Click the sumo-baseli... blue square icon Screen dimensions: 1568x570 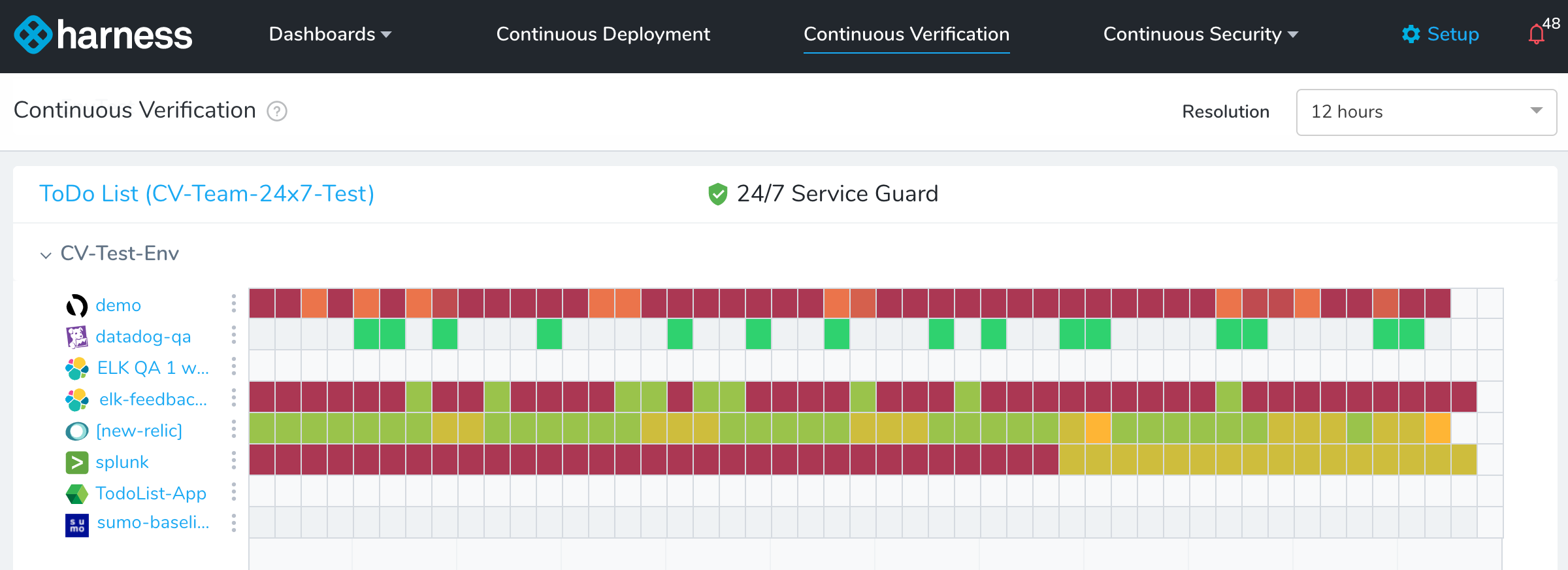pos(77,525)
